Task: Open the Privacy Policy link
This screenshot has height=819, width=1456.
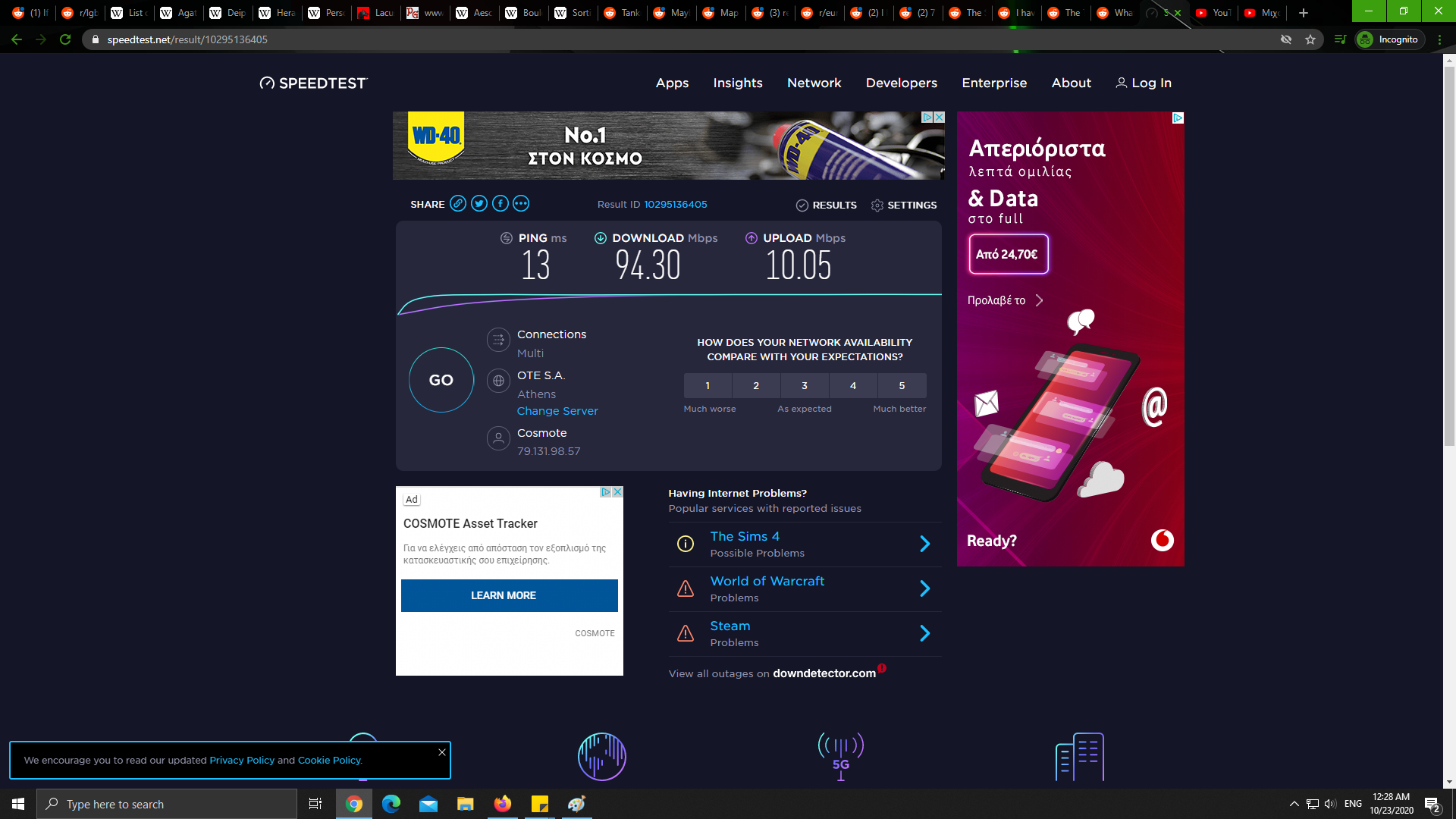Action: pyautogui.click(x=242, y=761)
